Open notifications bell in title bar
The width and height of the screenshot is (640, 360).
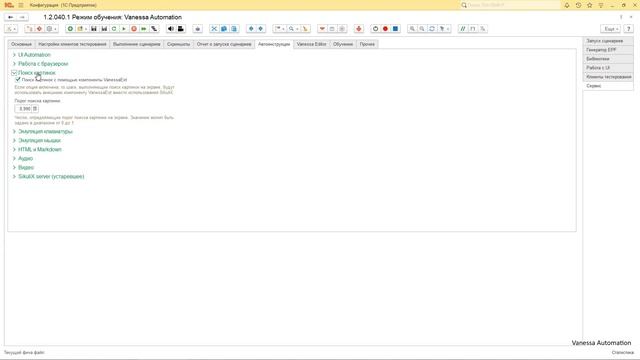tap(567, 5)
